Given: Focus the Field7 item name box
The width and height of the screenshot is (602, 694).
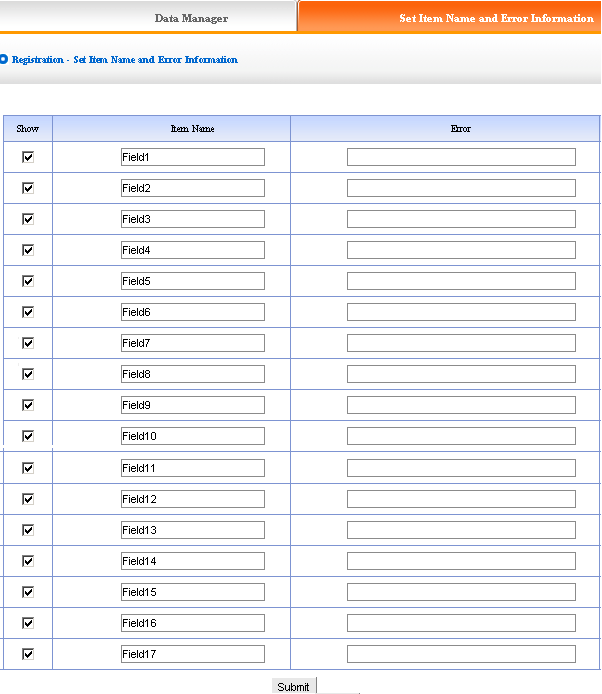Looking at the screenshot, I should pos(193,343).
